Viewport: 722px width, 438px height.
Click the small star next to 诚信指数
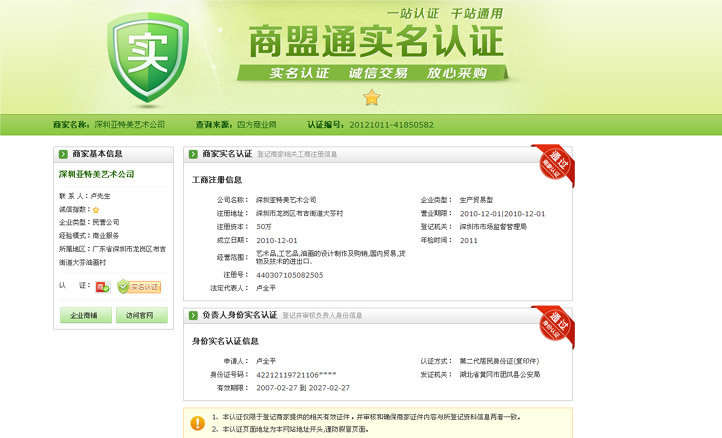pyautogui.click(x=96, y=210)
